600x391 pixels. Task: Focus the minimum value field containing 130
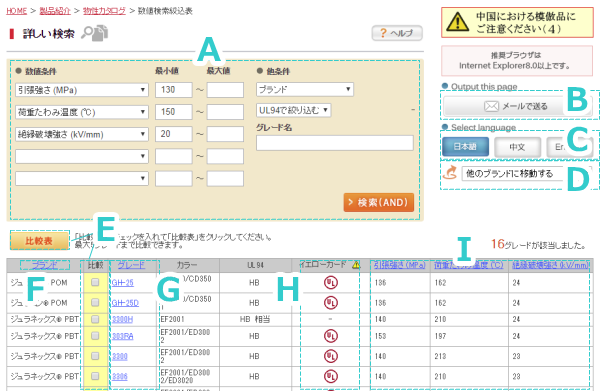click(174, 90)
